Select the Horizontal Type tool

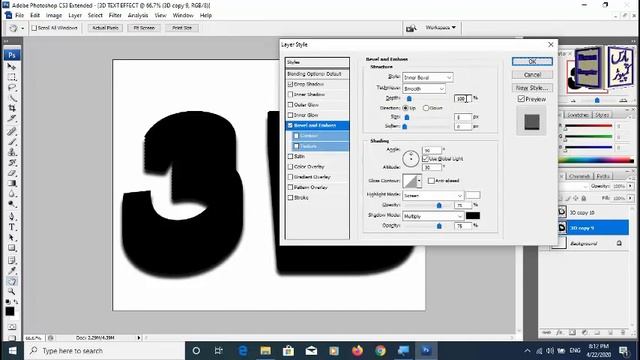click(x=12, y=227)
